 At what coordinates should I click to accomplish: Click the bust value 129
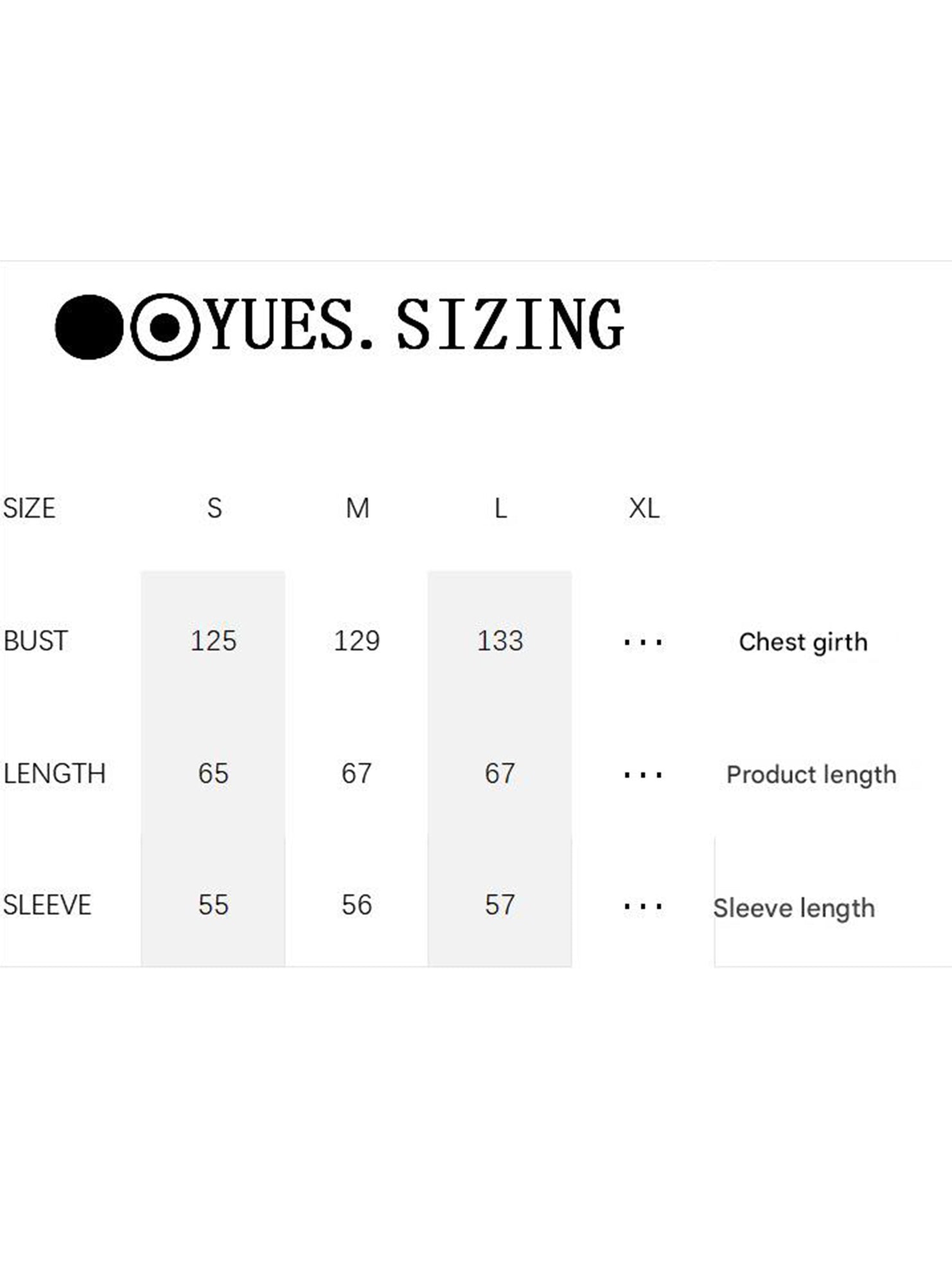[357, 641]
